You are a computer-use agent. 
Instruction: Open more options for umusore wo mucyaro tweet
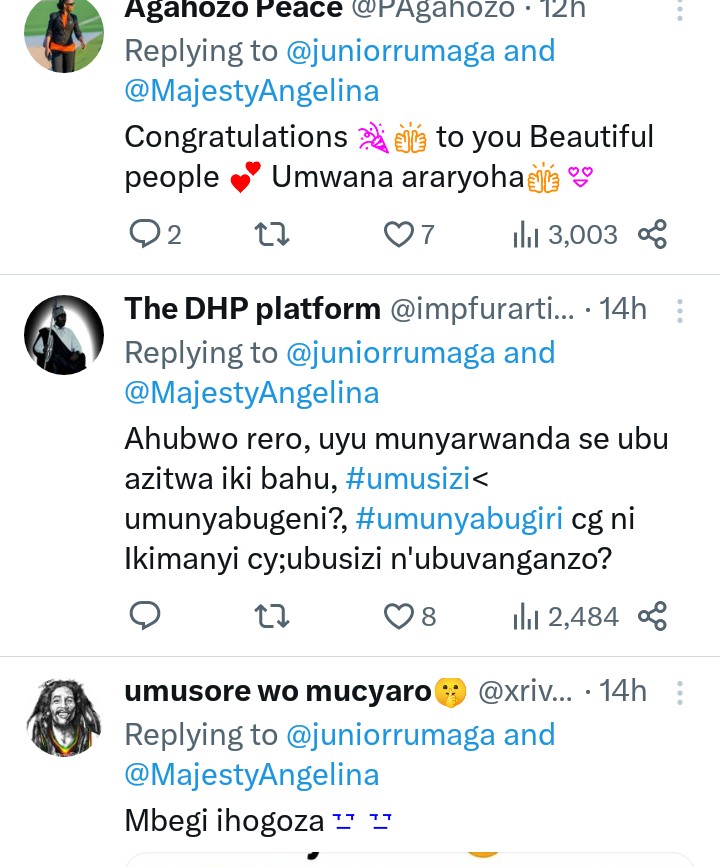click(x=680, y=693)
